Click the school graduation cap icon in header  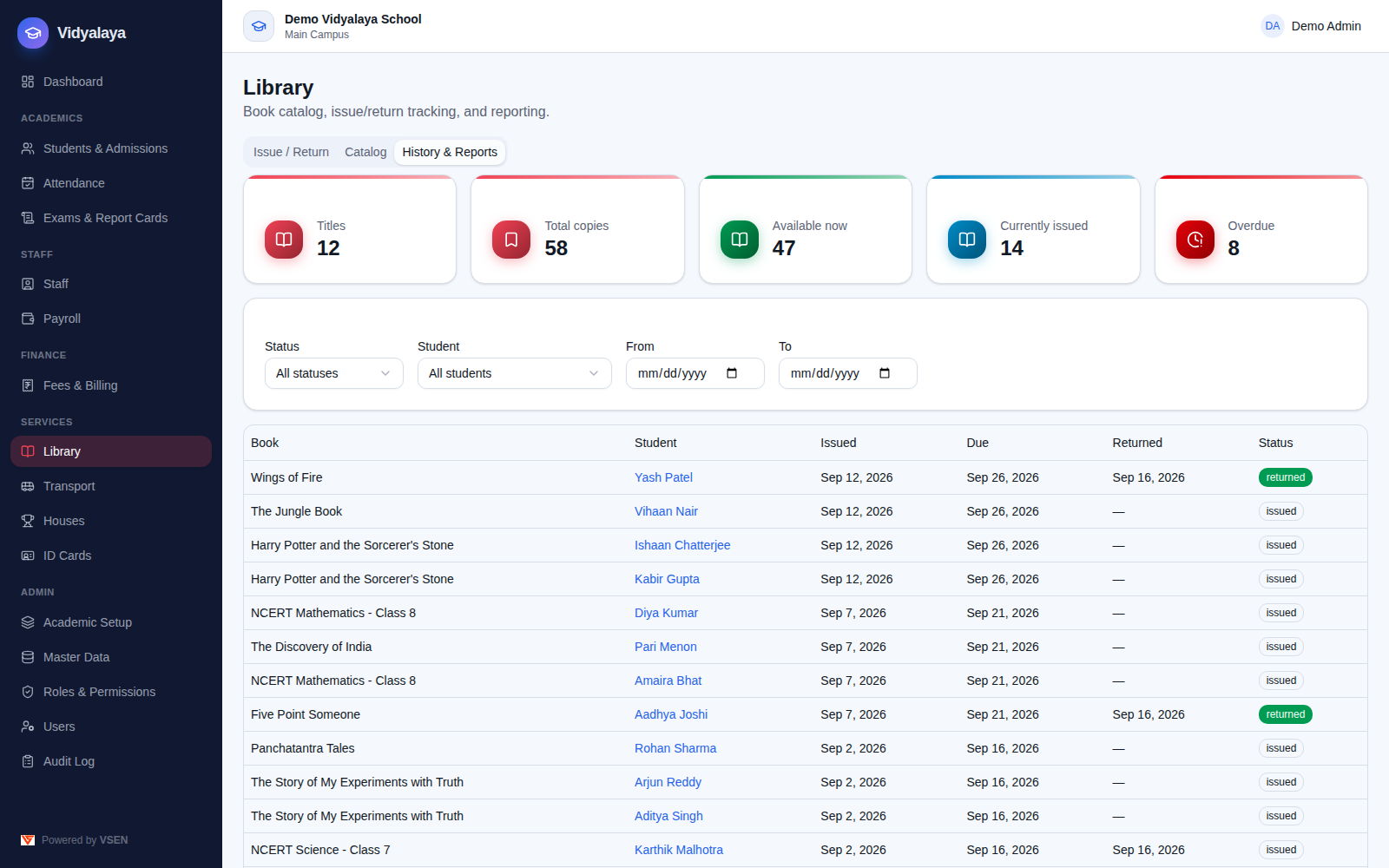259,26
